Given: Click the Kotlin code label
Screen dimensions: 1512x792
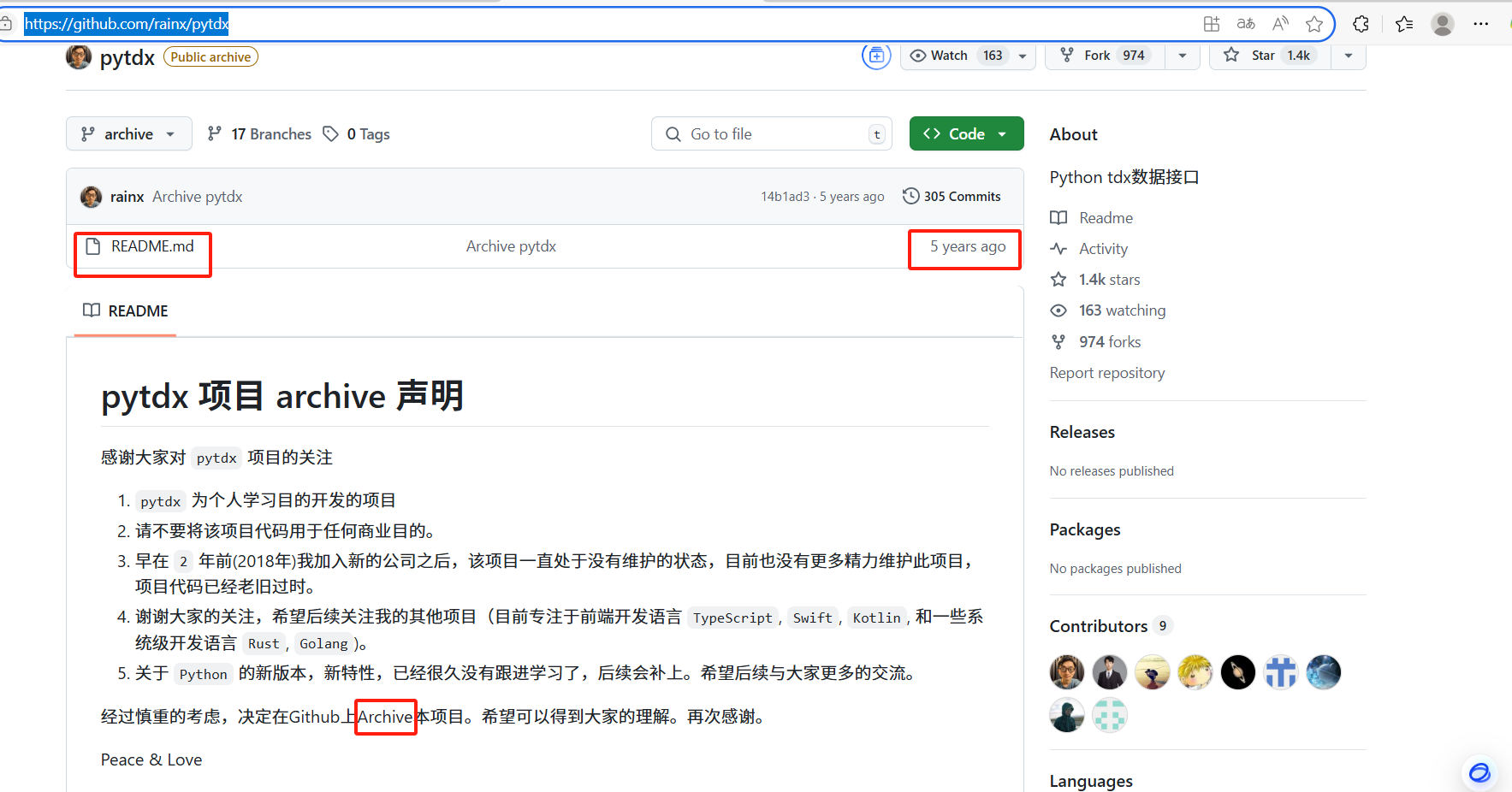Looking at the screenshot, I should point(876,618).
